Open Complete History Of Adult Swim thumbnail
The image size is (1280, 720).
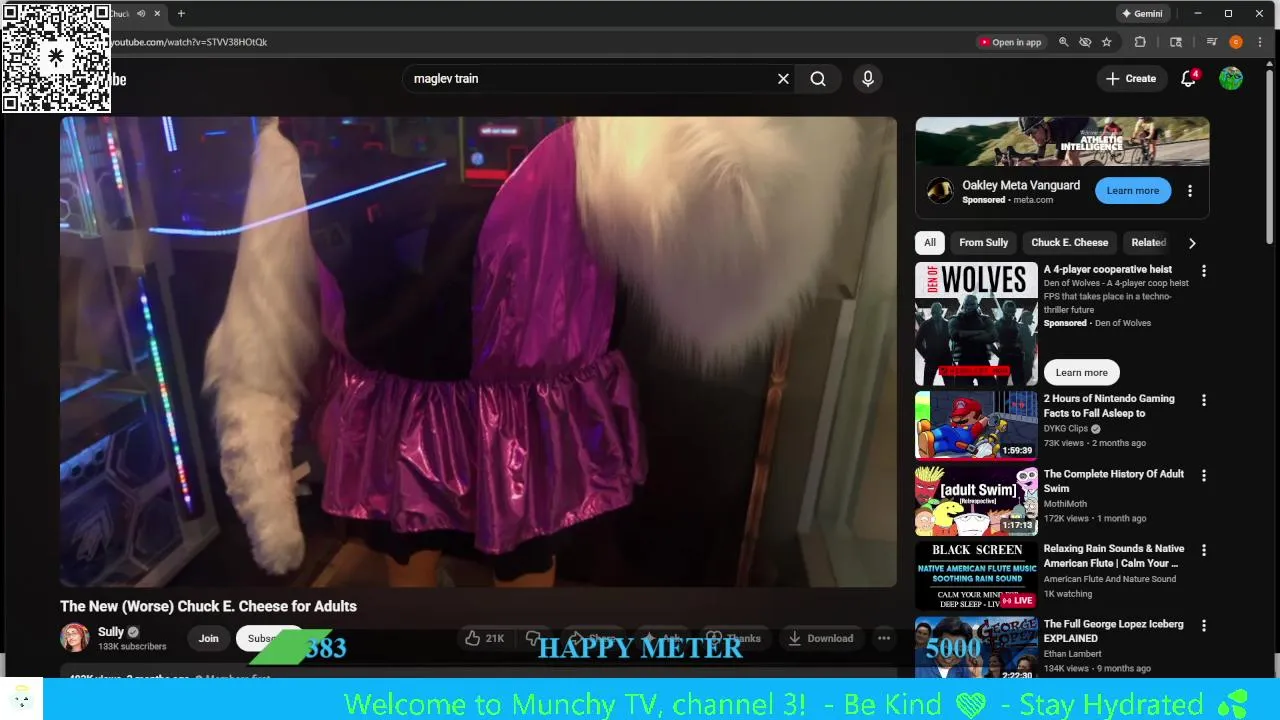976,501
